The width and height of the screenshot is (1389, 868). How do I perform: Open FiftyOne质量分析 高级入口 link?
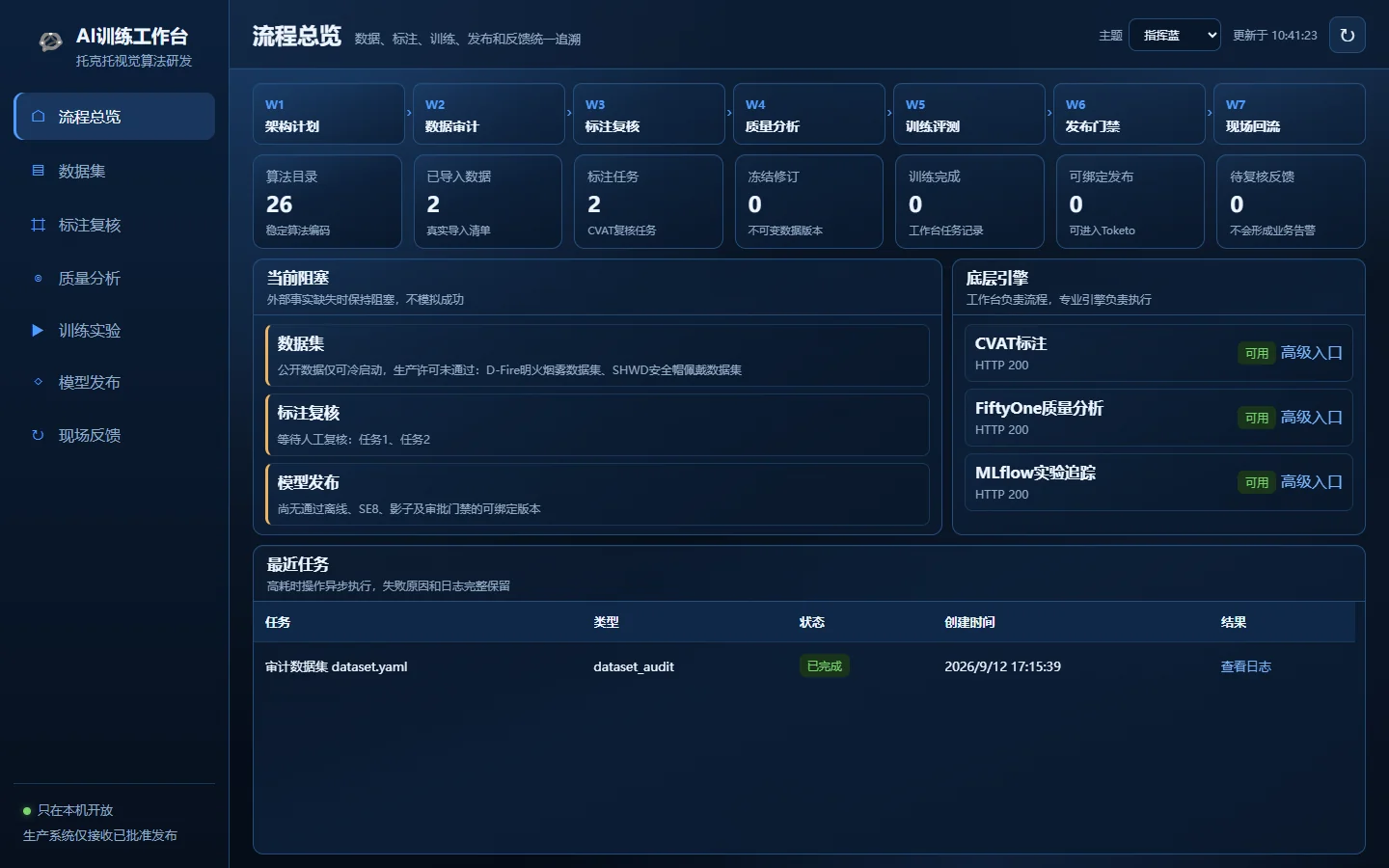(1311, 418)
